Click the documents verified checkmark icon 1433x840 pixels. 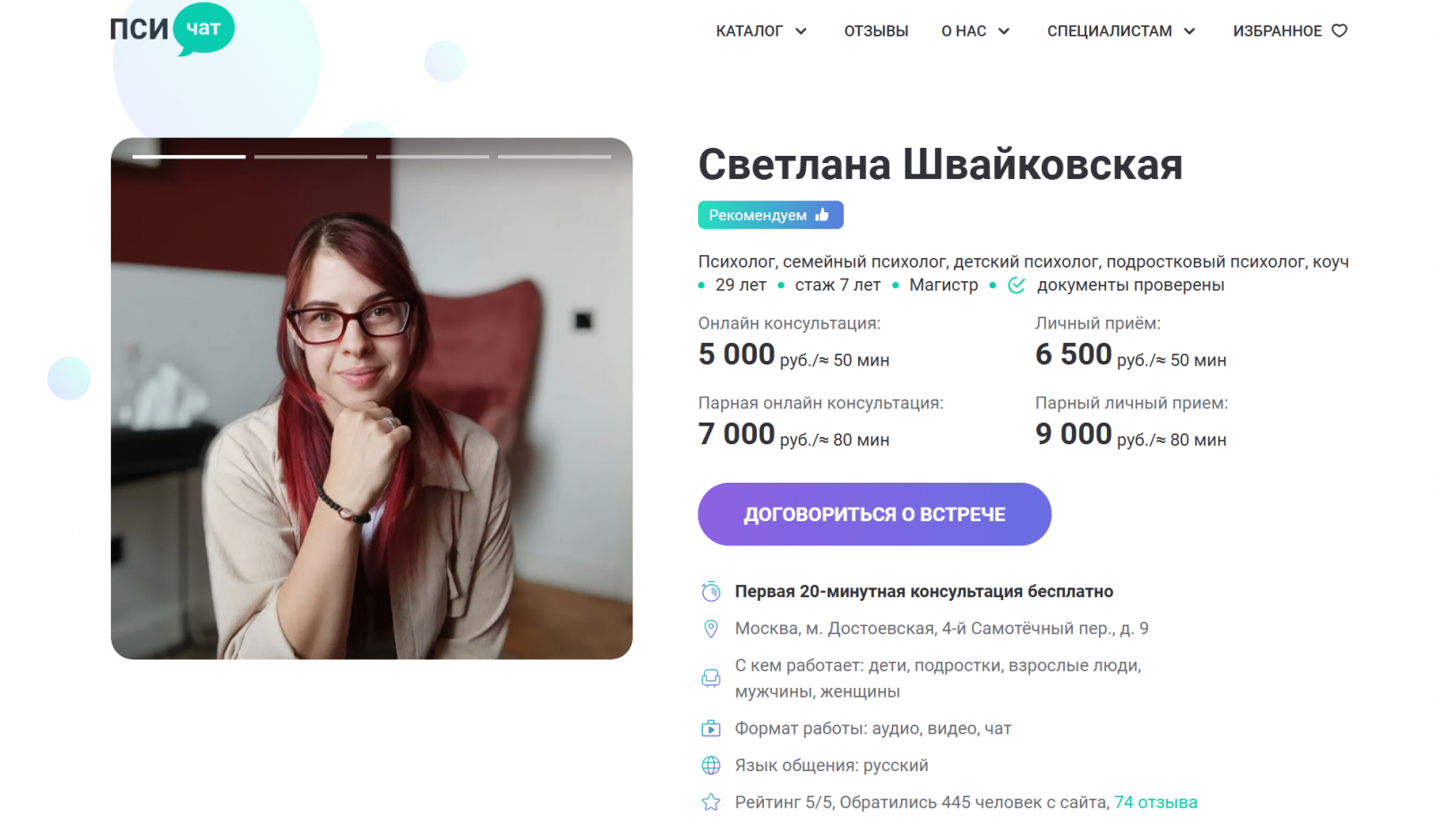point(1017,285)
